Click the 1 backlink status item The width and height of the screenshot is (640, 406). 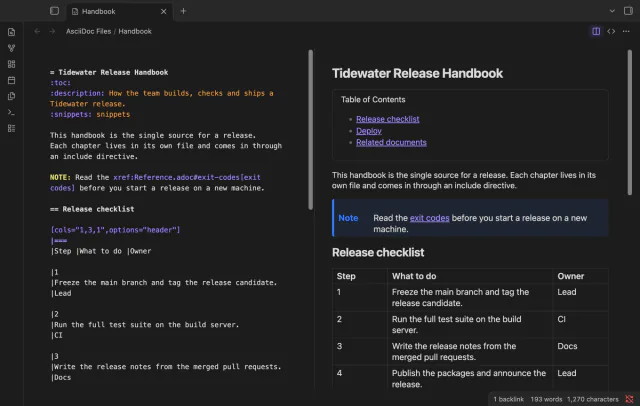click(508, 399)
